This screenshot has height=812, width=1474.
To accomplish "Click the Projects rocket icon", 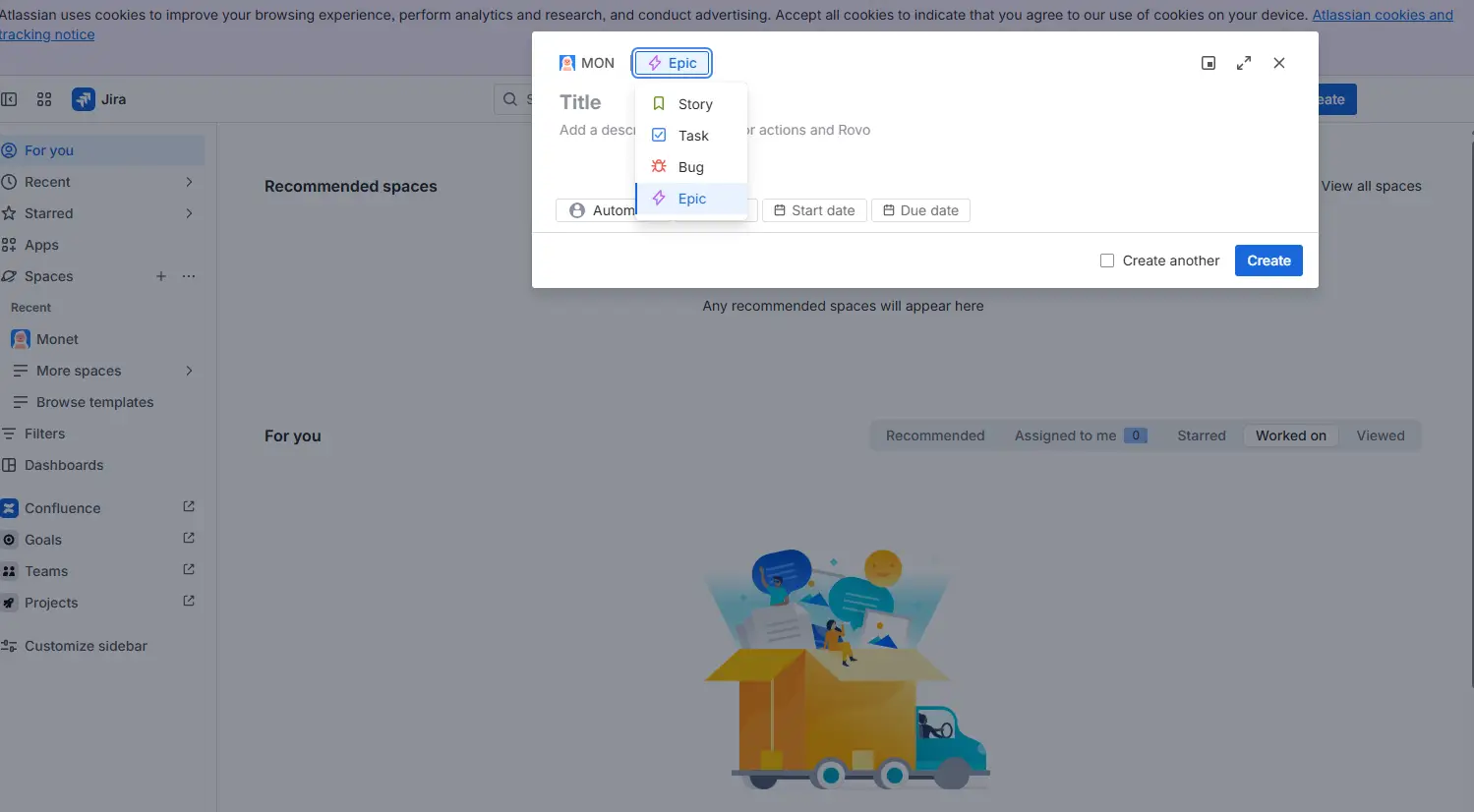I will tap(10, 603).
